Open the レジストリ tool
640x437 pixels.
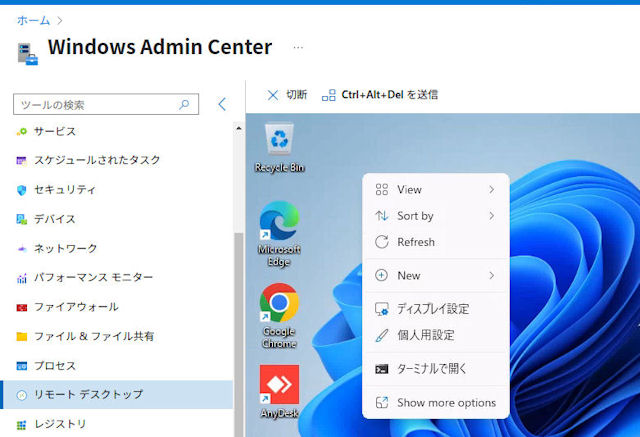tap(116, 424)
